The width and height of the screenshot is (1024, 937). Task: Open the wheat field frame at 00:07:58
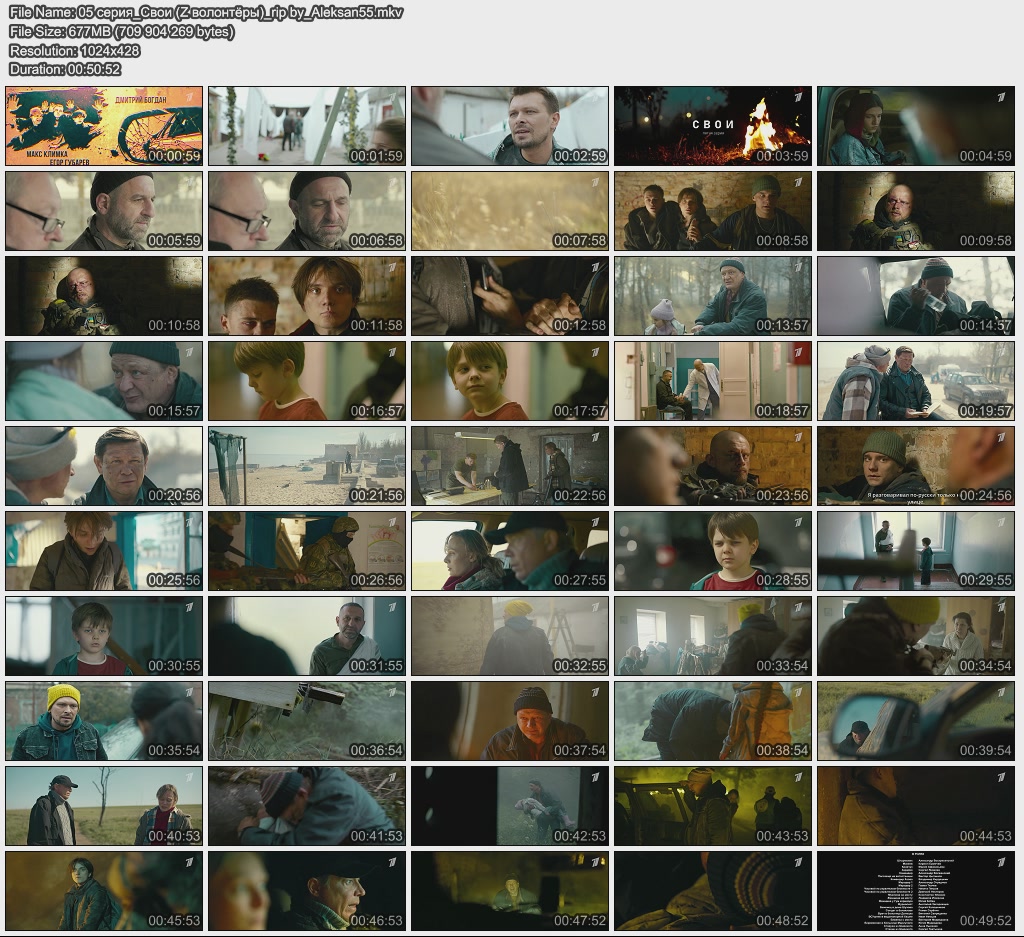509,211
